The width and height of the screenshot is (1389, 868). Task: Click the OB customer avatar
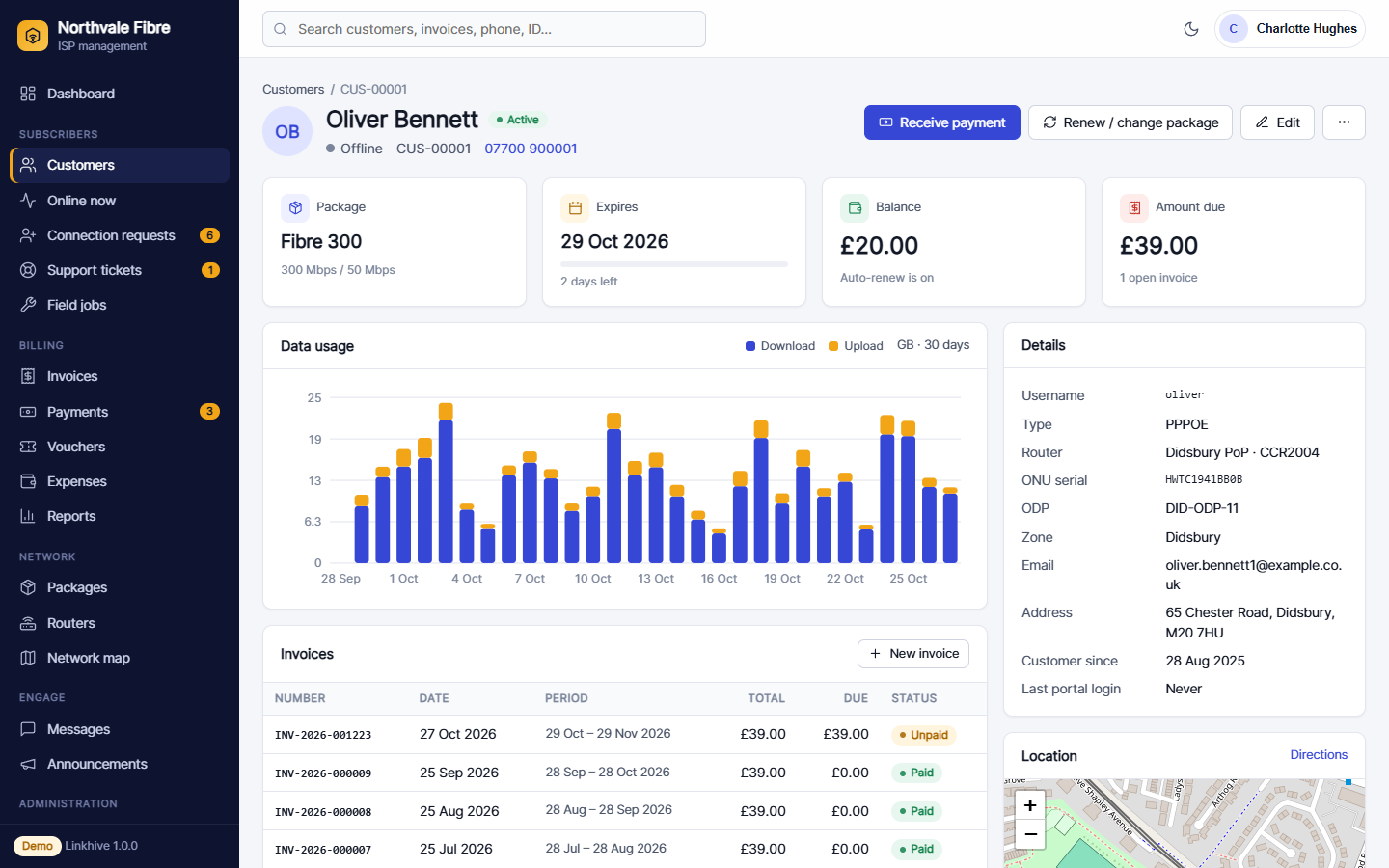coord(287,131)
